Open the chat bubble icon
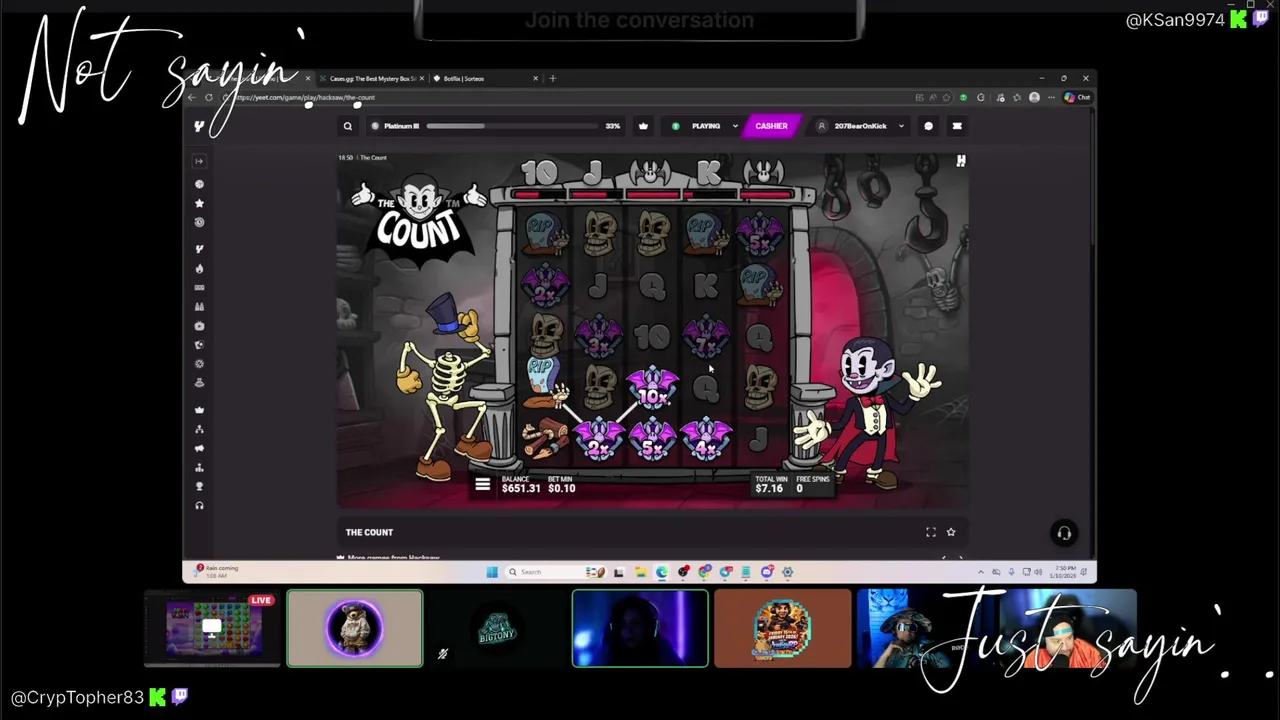 [x=928, y=126]
